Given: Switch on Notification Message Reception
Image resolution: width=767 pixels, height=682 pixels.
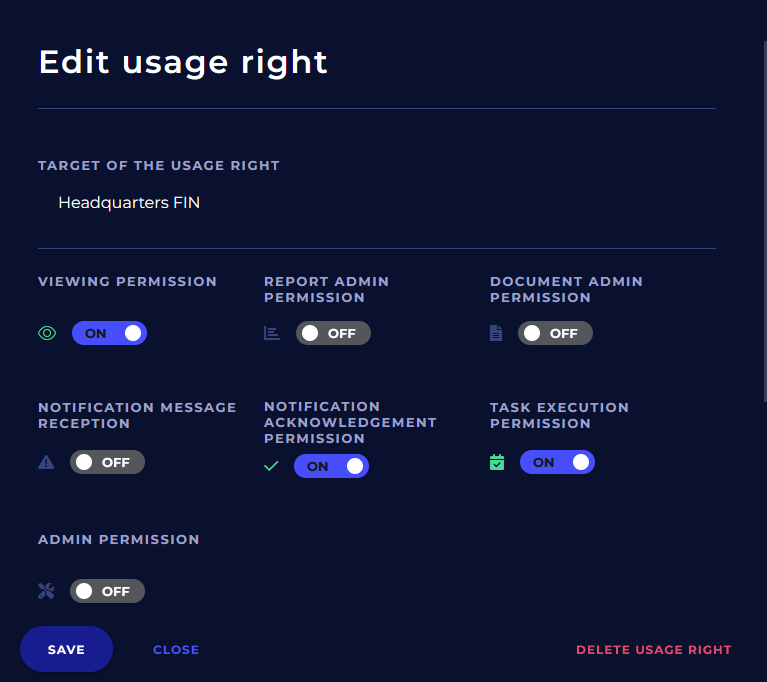Looking at the screenshot, I should pyautogui.click(x=107, y=462).
